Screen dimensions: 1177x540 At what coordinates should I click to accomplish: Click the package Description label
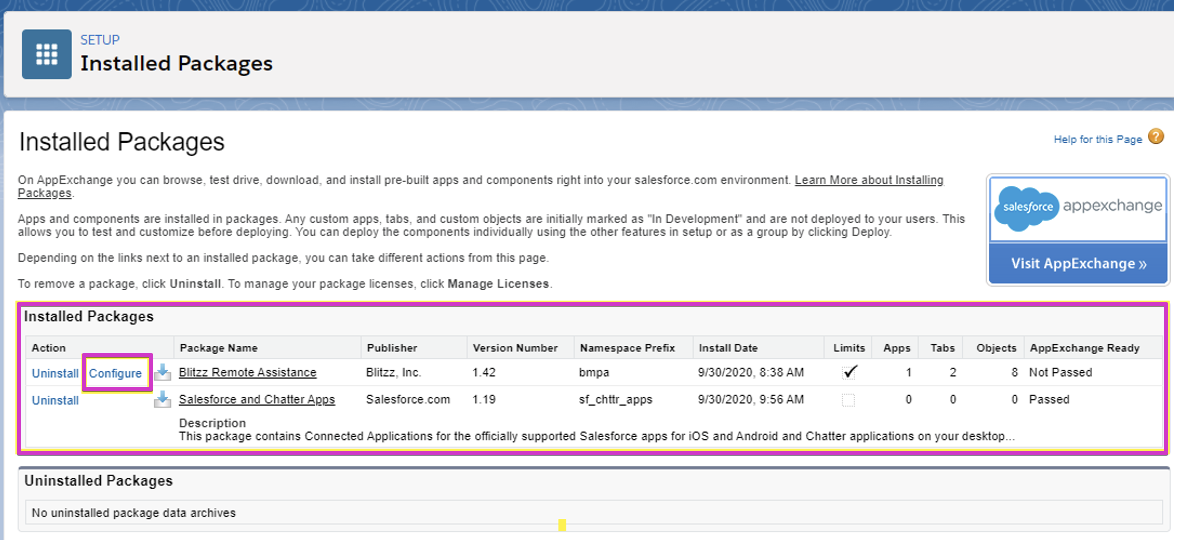pyautogui.click(x=212, y=423)
